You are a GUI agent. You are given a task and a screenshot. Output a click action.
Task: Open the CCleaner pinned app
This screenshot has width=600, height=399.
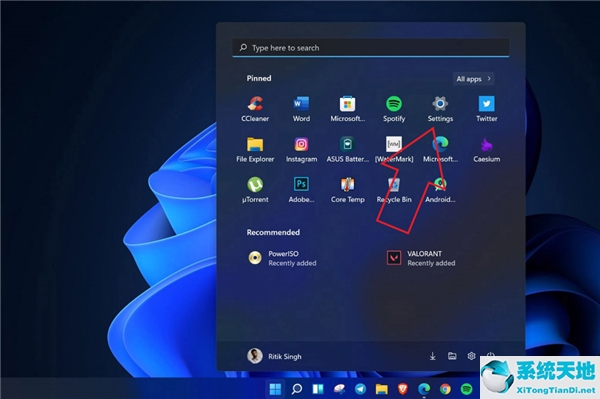(255, 109)
